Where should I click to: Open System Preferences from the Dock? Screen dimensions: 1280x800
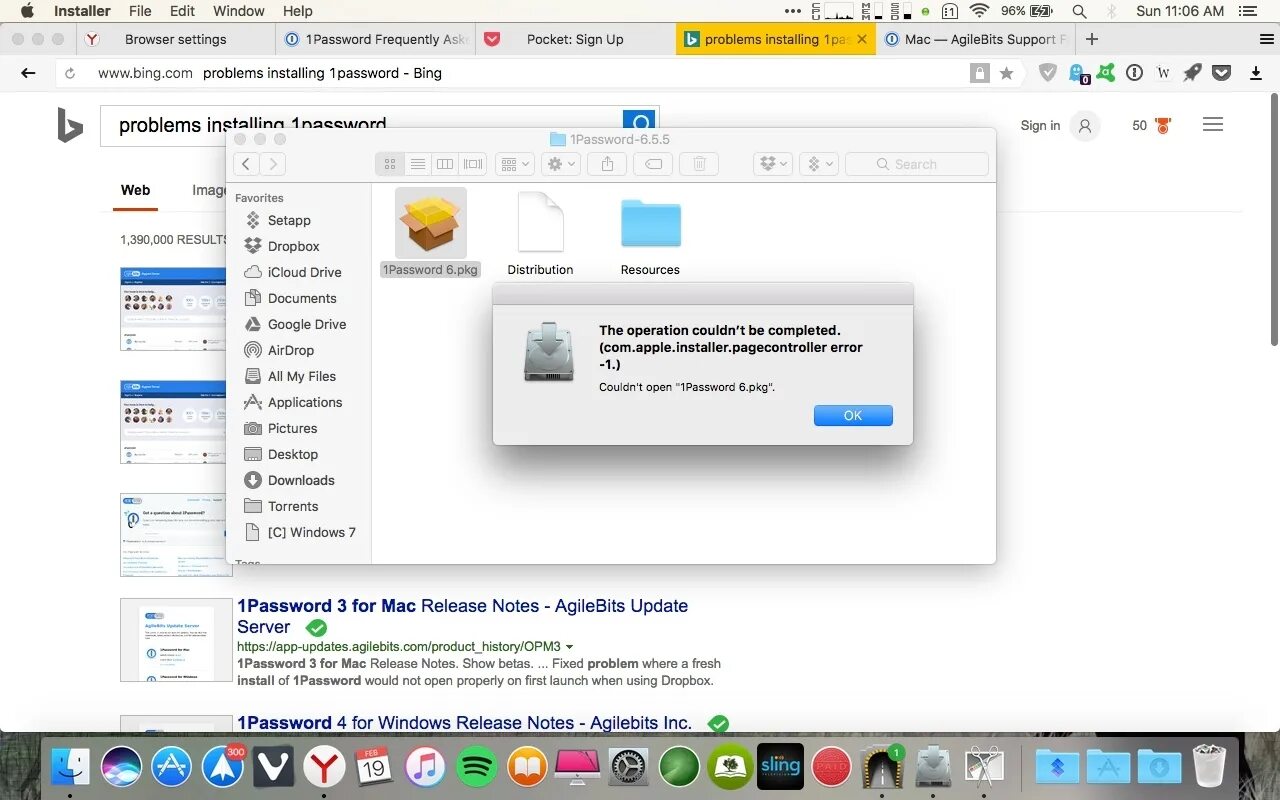628,768
